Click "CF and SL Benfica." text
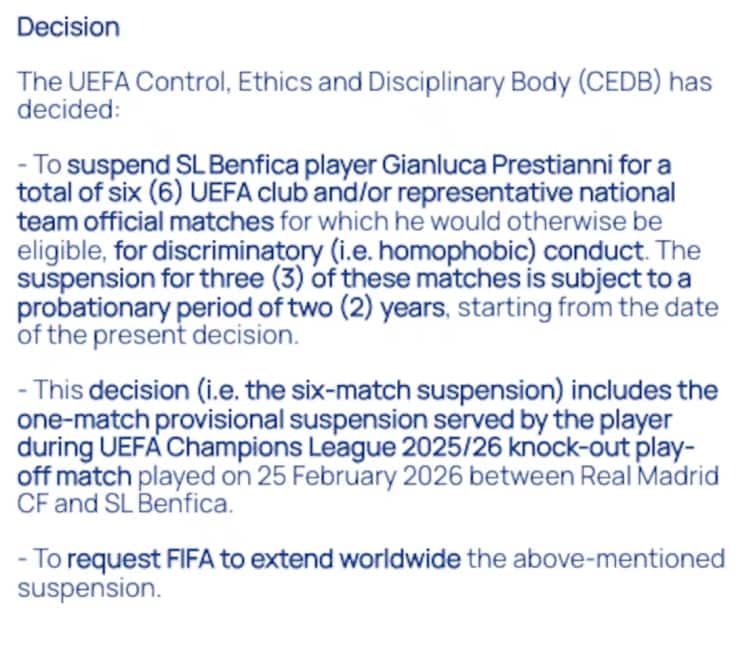738x652 pixels. (x=125, y=504)
